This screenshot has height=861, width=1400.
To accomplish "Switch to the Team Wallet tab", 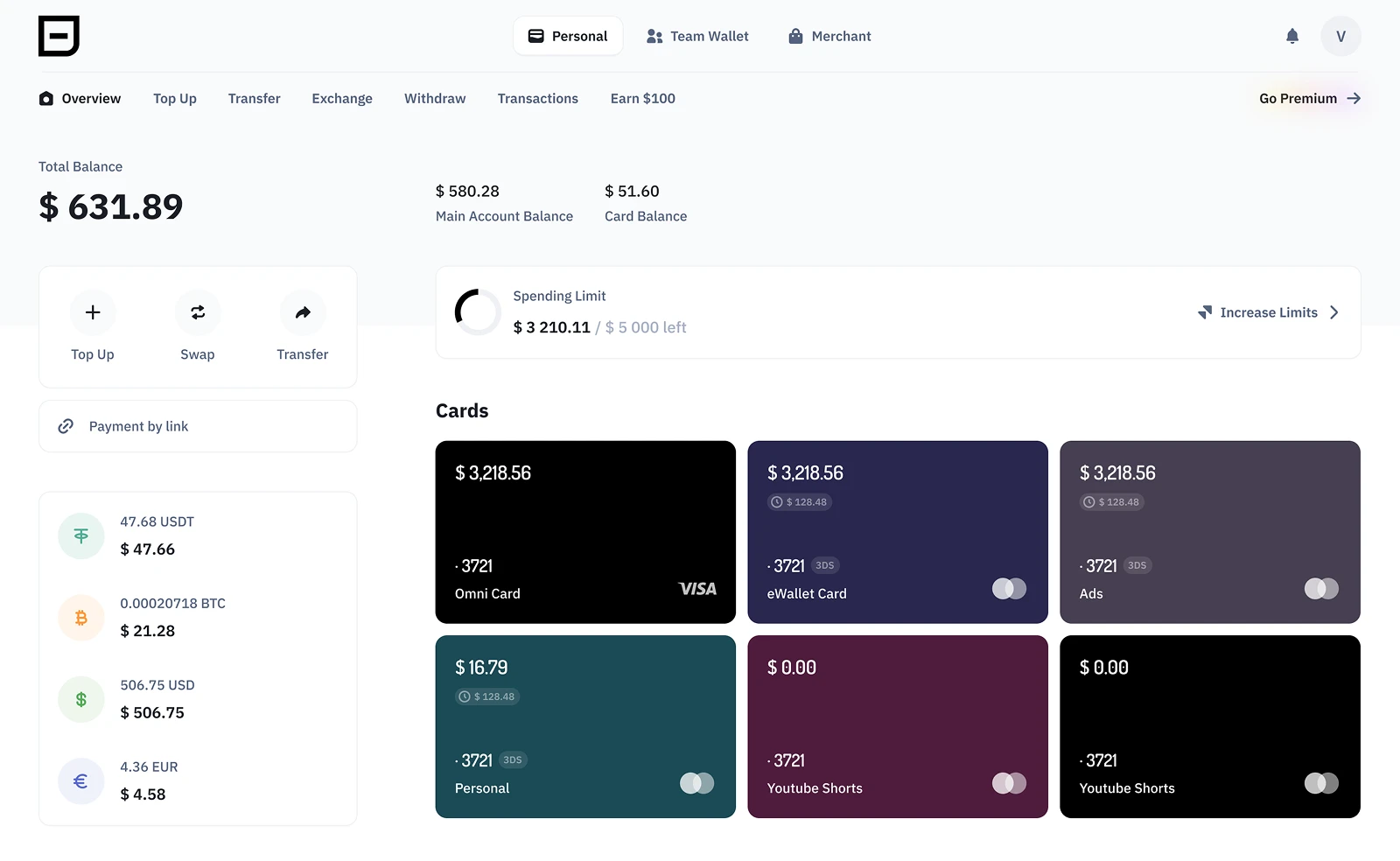I will [x=697, y=36].
